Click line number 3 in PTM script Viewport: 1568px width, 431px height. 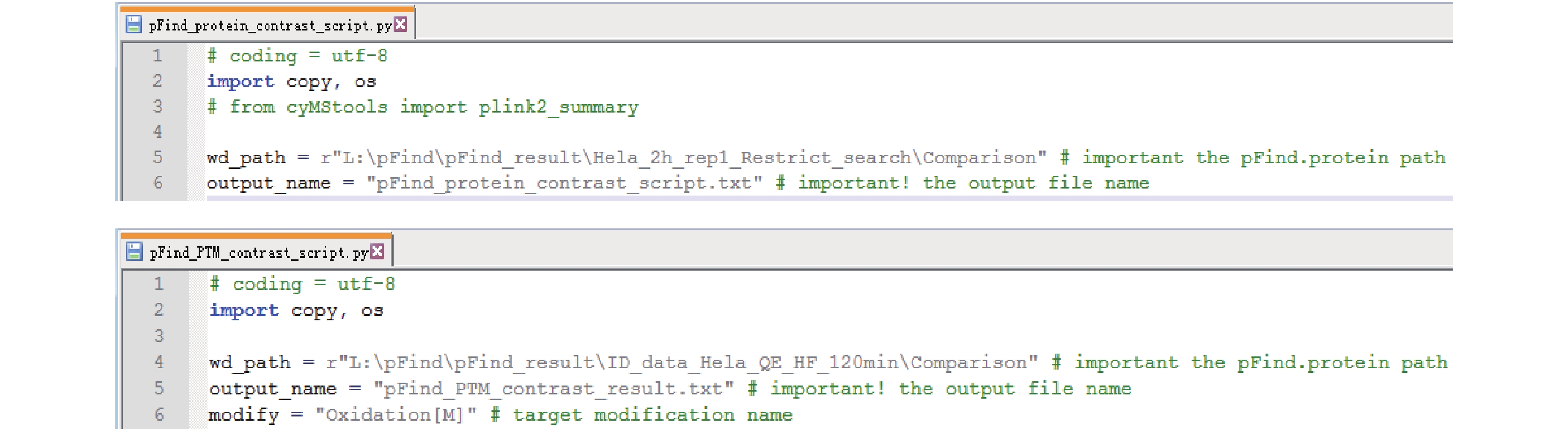click(x=159, y=336)
